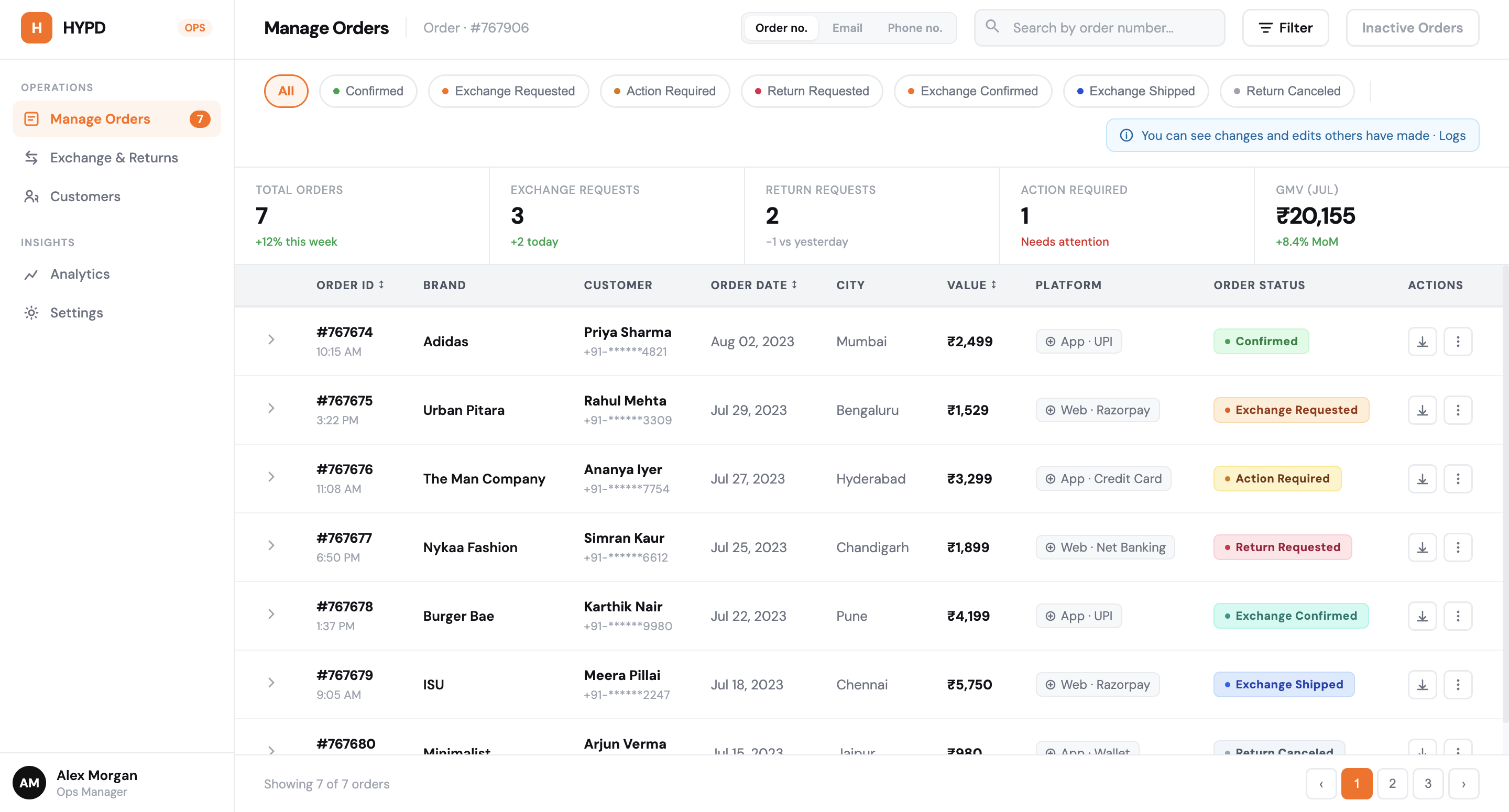The image size is (1509, 812).
Task: Expand order #767675 row
Action: click(x=271, y=408)
